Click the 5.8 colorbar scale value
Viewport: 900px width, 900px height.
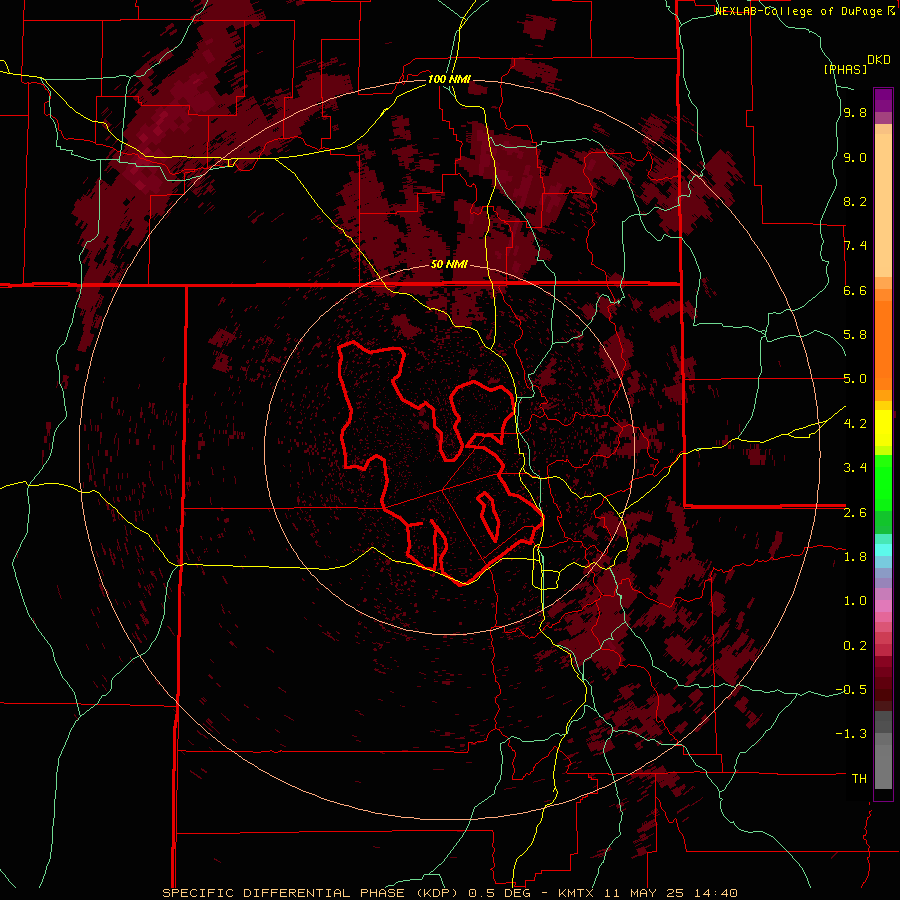(855, 335)
